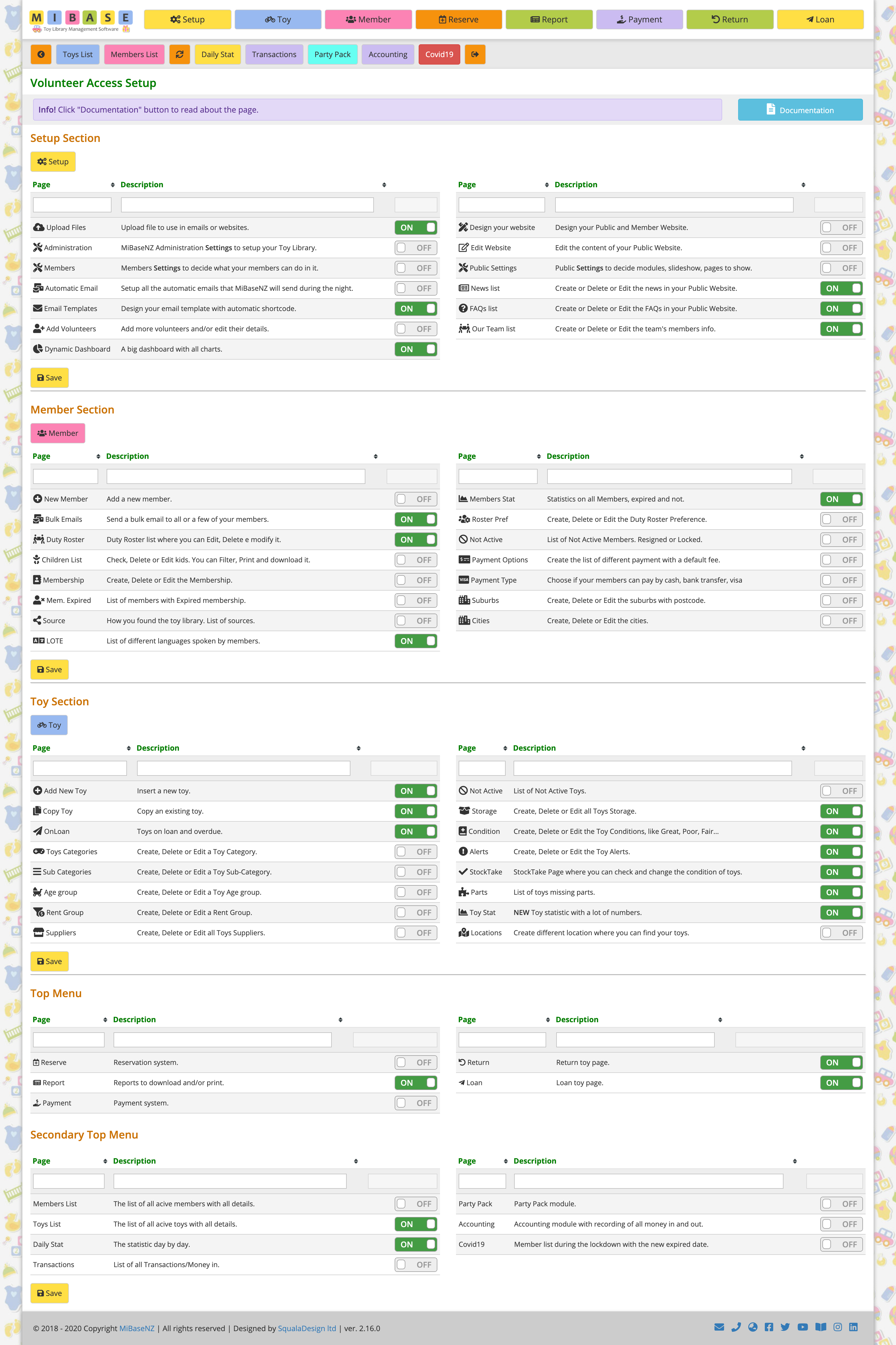Save the Setup Section settings
896x1345 pixels.
50,378
